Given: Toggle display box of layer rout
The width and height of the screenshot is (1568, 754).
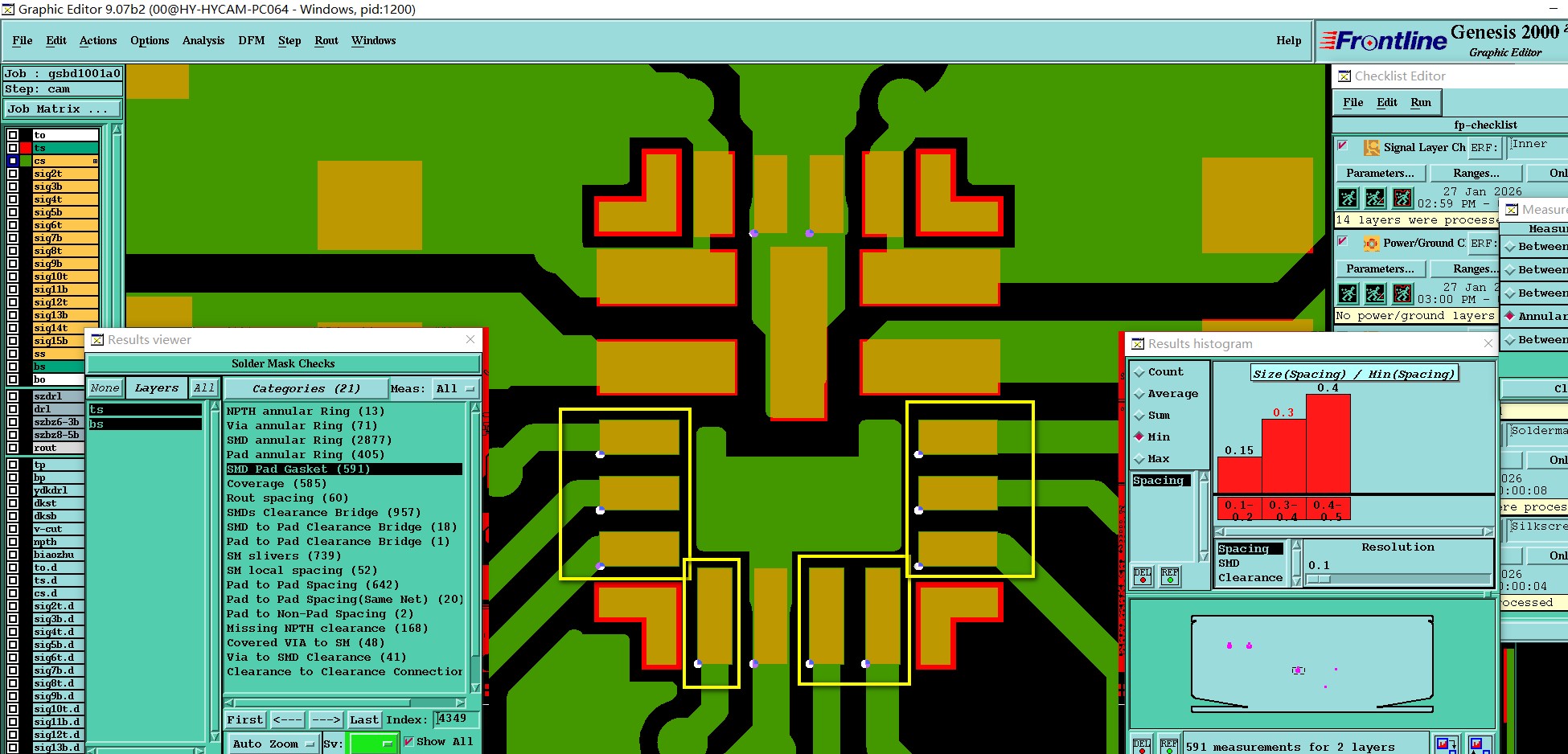Looking at the screenshot, I should coord(13,448).
